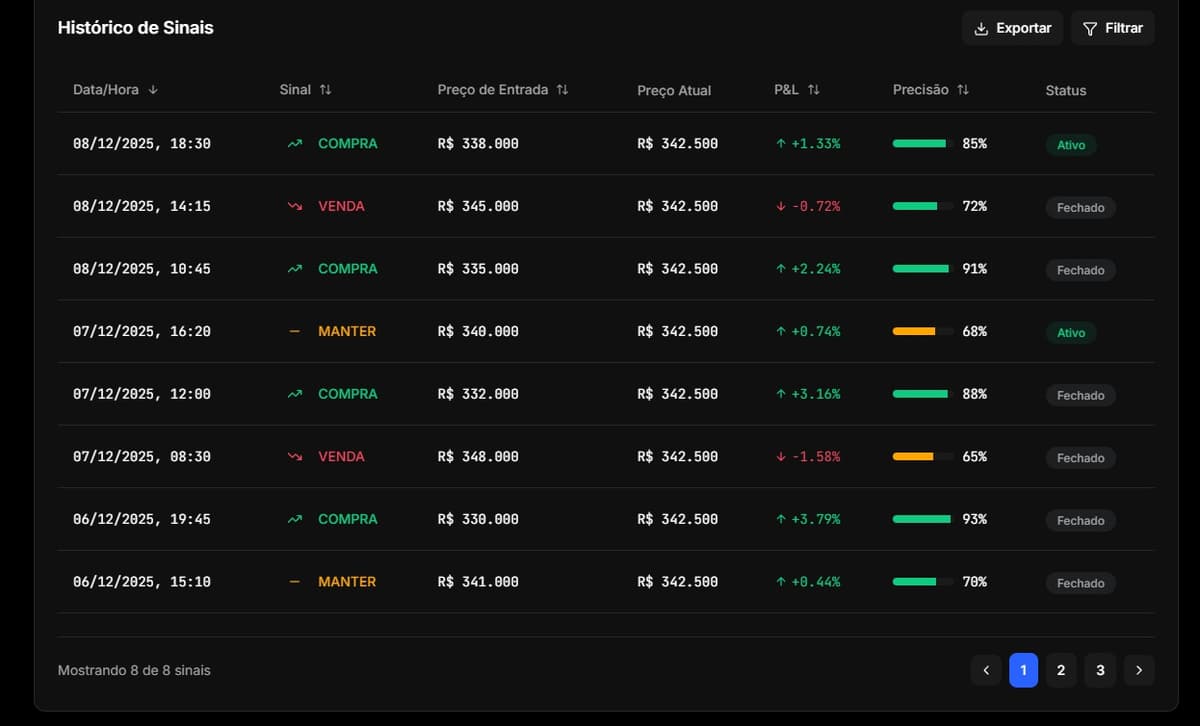The height and width of the screenshot is (726, 1200).
Task: Click downward trend icon on 08/12 14:15 VENDA row
Action: 294,206
